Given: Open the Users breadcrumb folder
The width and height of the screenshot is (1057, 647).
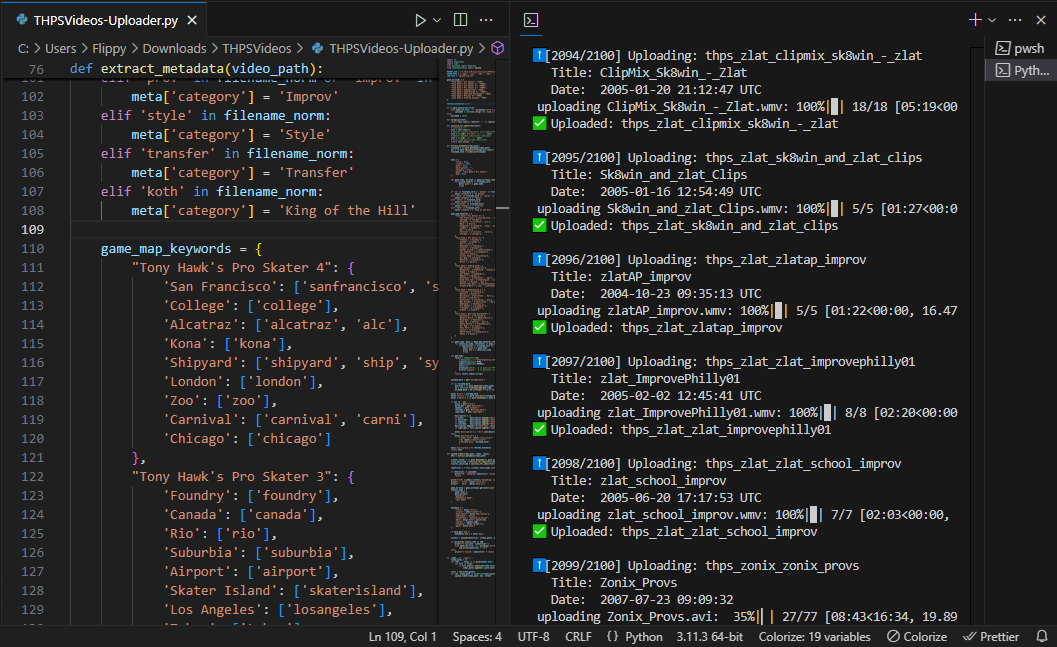Looking at the screenshot, I should pos(60,49).
